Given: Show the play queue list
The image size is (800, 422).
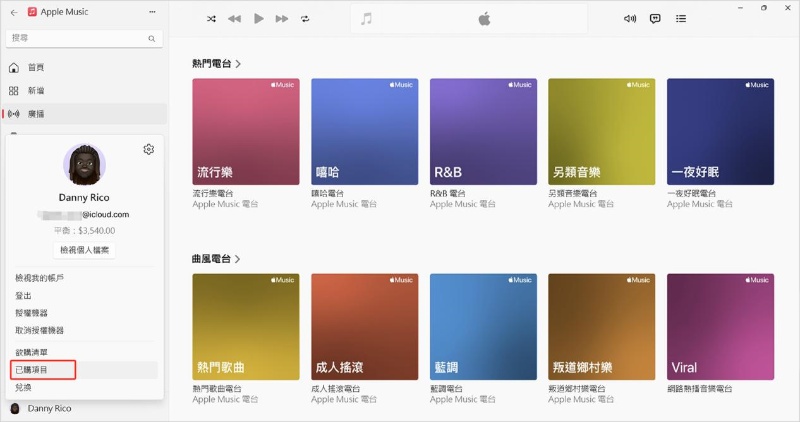Looking at the screenshot, I should click(681, 19).
